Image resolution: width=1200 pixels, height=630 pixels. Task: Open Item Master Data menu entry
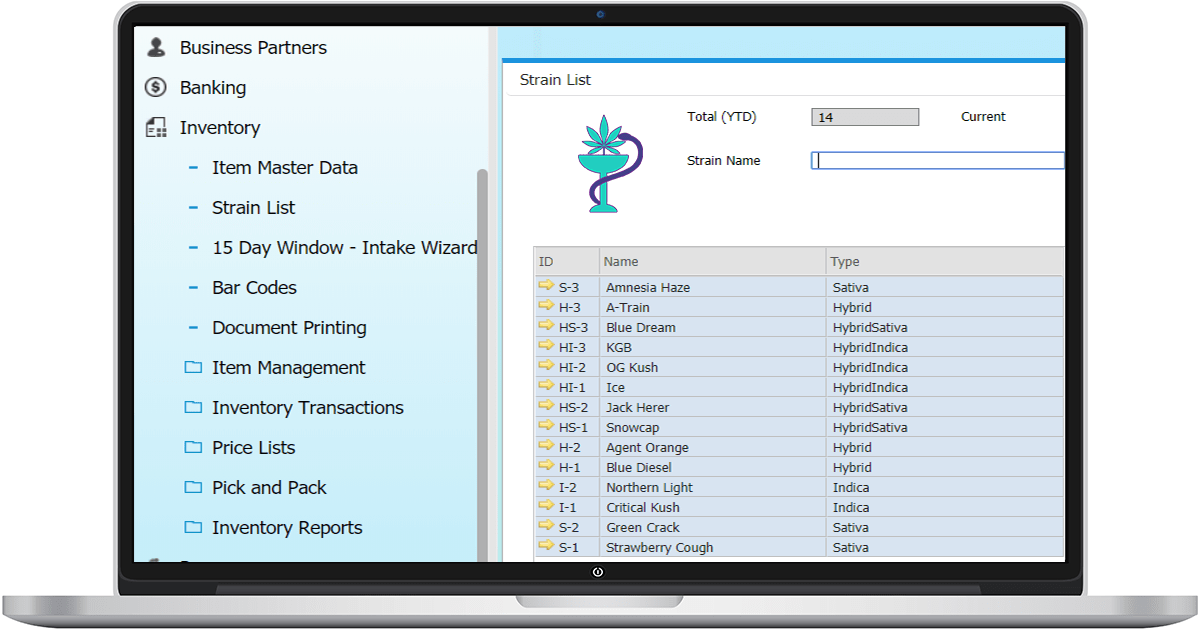click(x=284, y=168)
